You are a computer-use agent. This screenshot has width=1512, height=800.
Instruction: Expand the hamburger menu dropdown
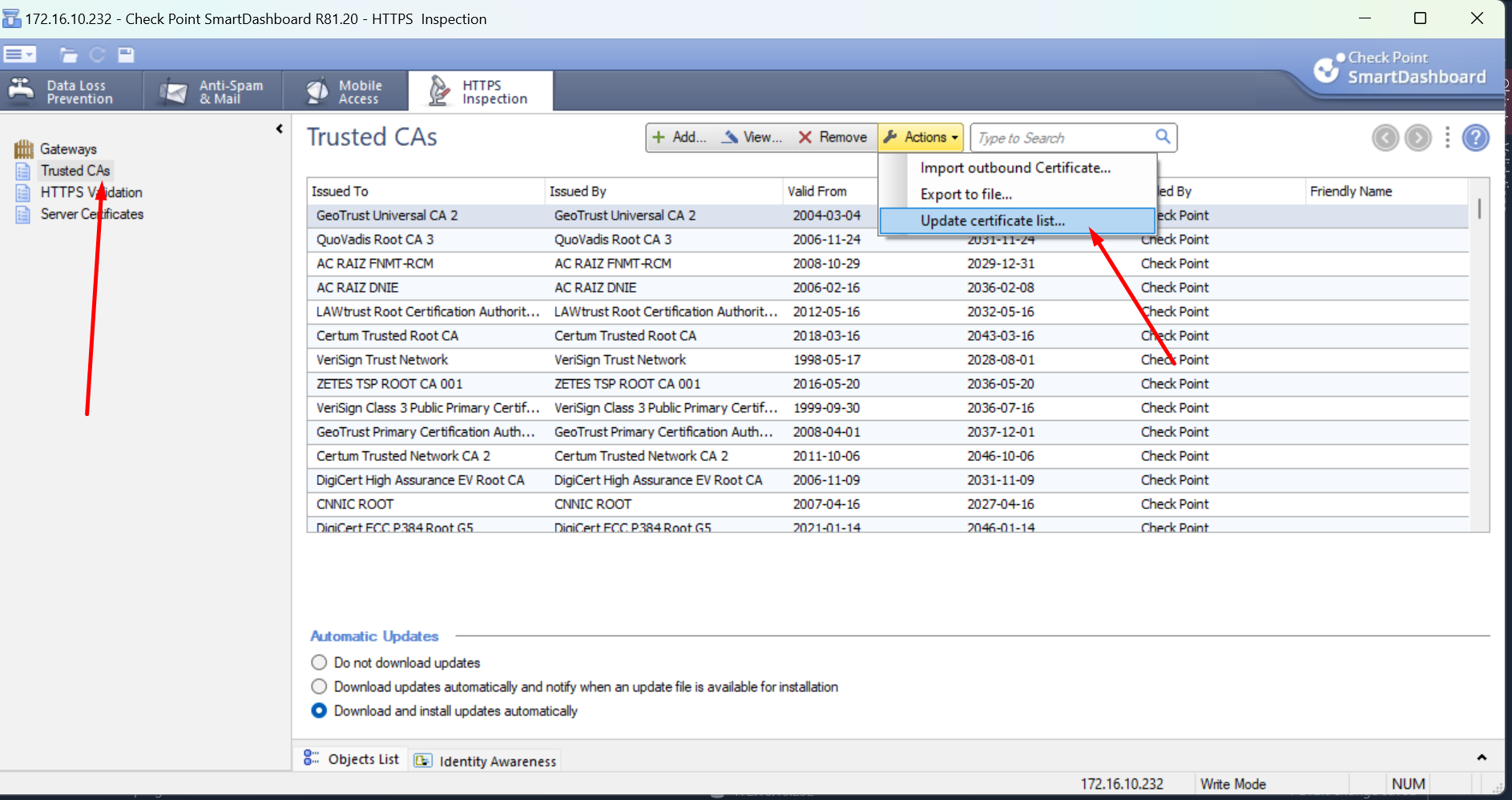[x=19, y=55]
